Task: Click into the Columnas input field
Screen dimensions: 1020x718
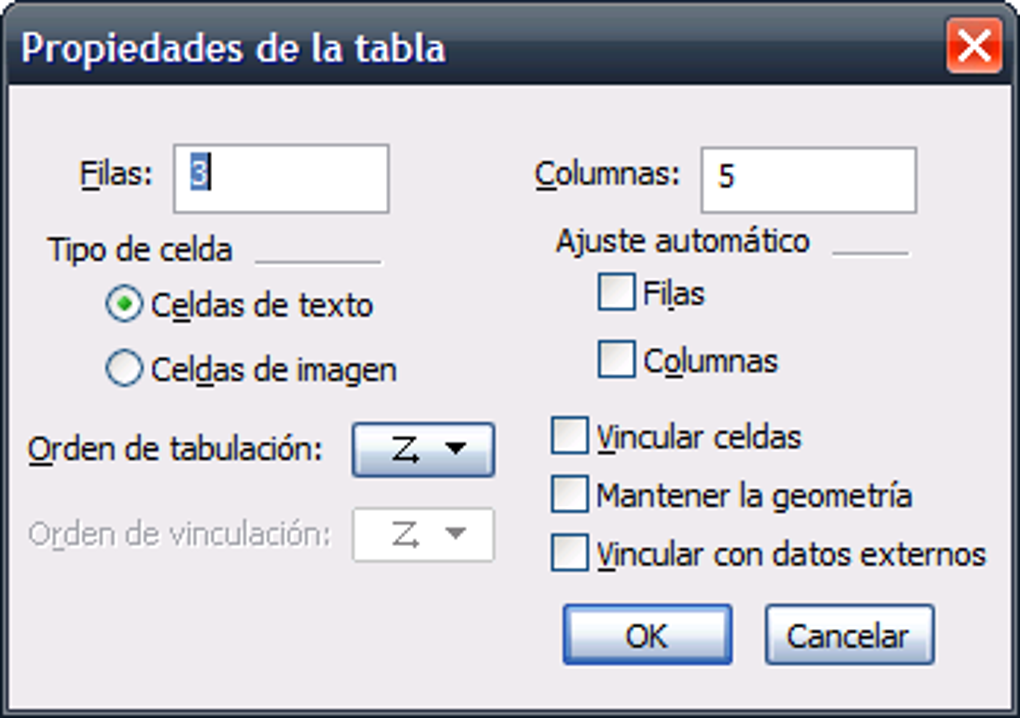Action: coord(808,178)
